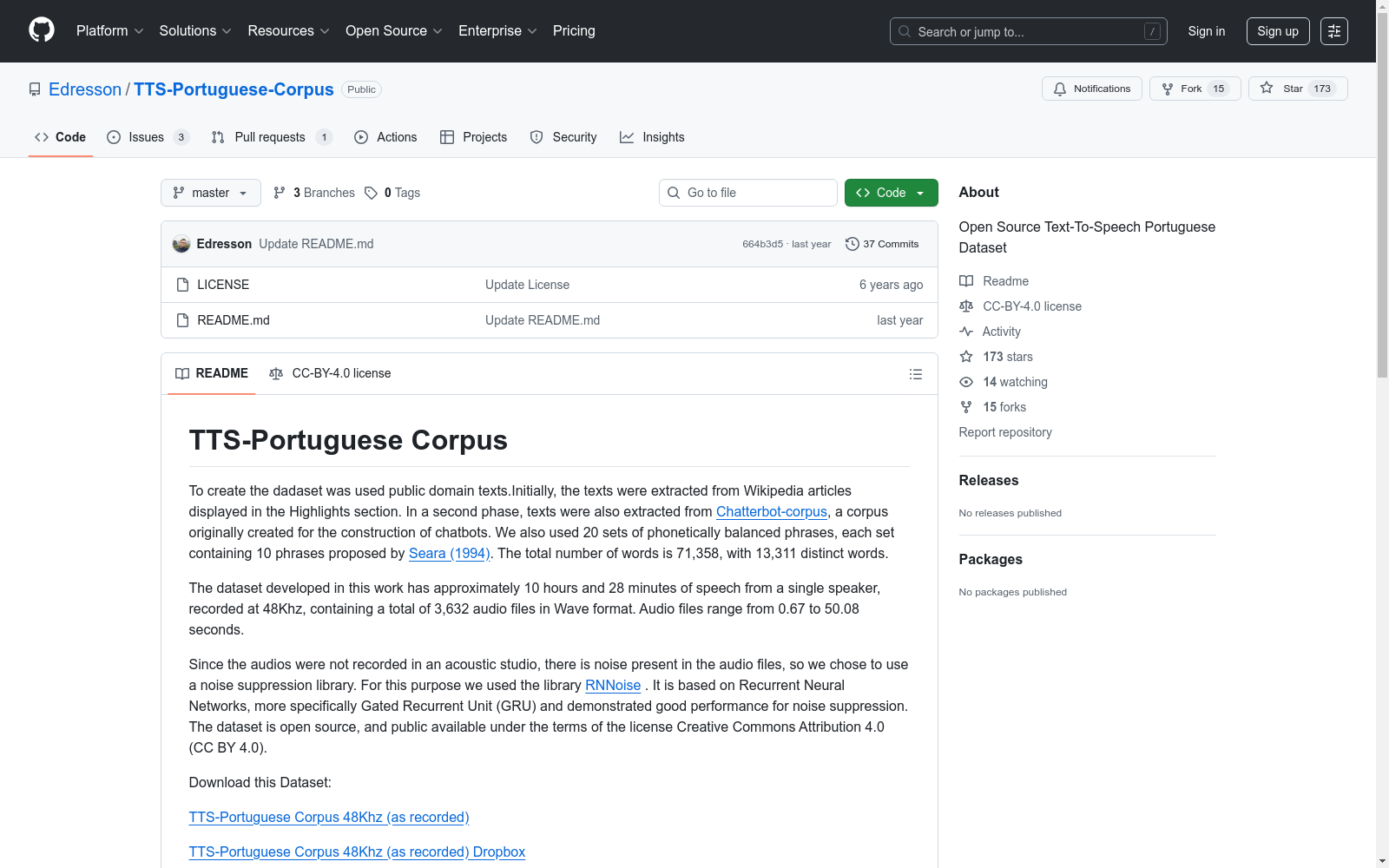This screenshot has height=868, width=1389.
Task: Open the header command palette icon button
Action: pyautogui.click(x=1333, y=31)
